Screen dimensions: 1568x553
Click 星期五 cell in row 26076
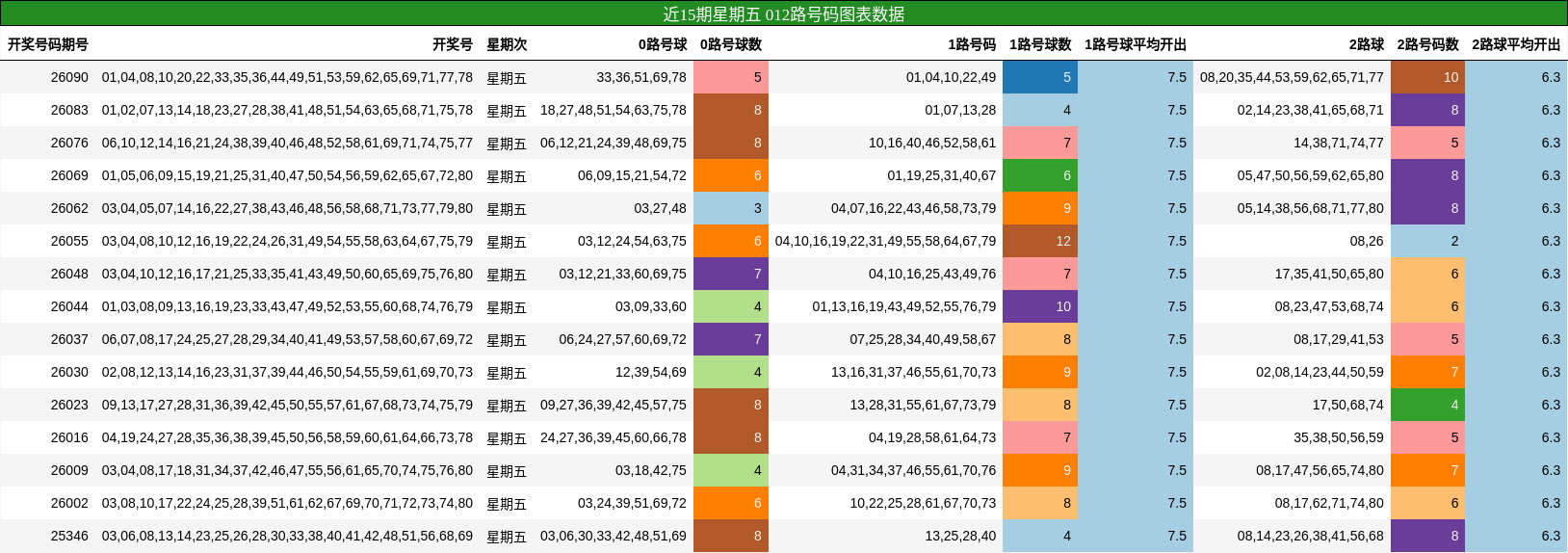pyautogui.click(x=507, y=143)
